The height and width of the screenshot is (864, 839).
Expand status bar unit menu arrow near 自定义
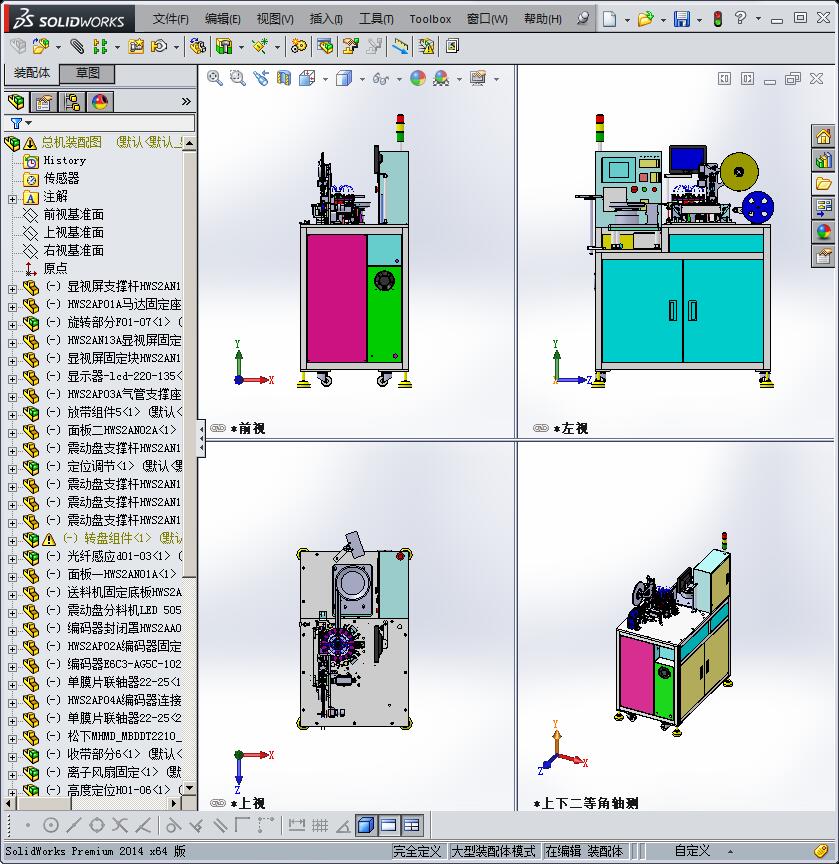click(730, 851)
